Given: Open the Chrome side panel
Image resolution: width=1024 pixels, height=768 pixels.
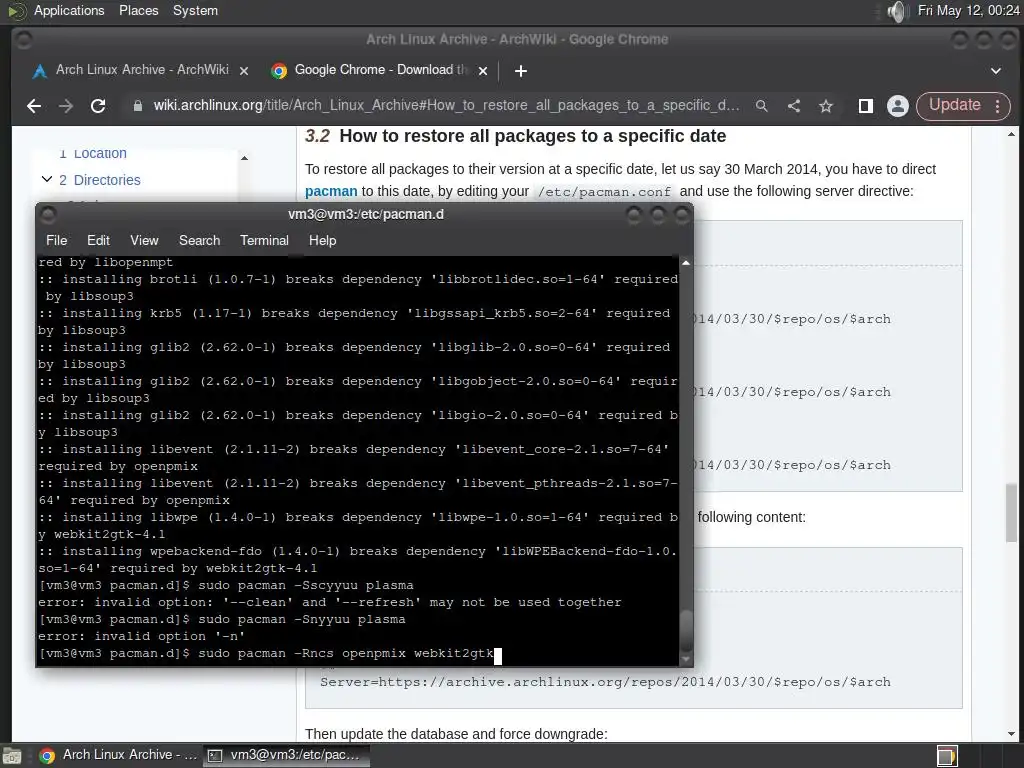Looking at the screenshot, I should tap(866, 106).
